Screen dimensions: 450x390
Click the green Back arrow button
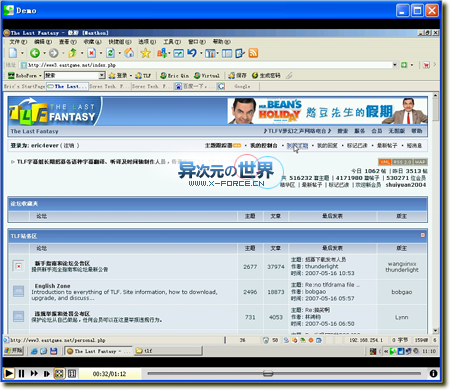point(35,53)
